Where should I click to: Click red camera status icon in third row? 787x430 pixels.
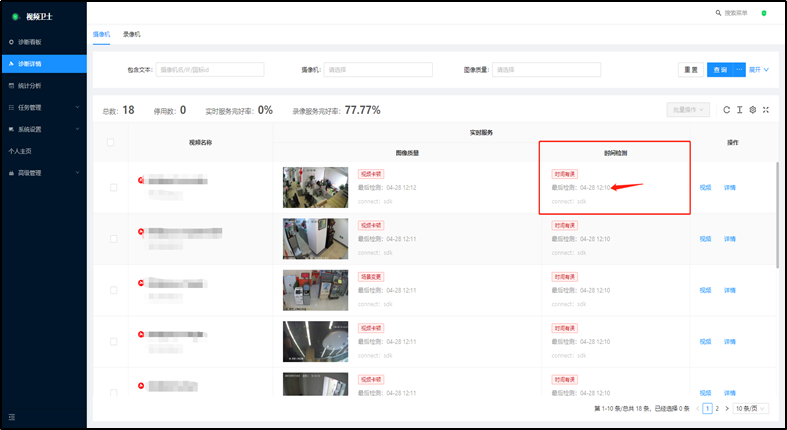pyautogui.click(x=141, y=282)
